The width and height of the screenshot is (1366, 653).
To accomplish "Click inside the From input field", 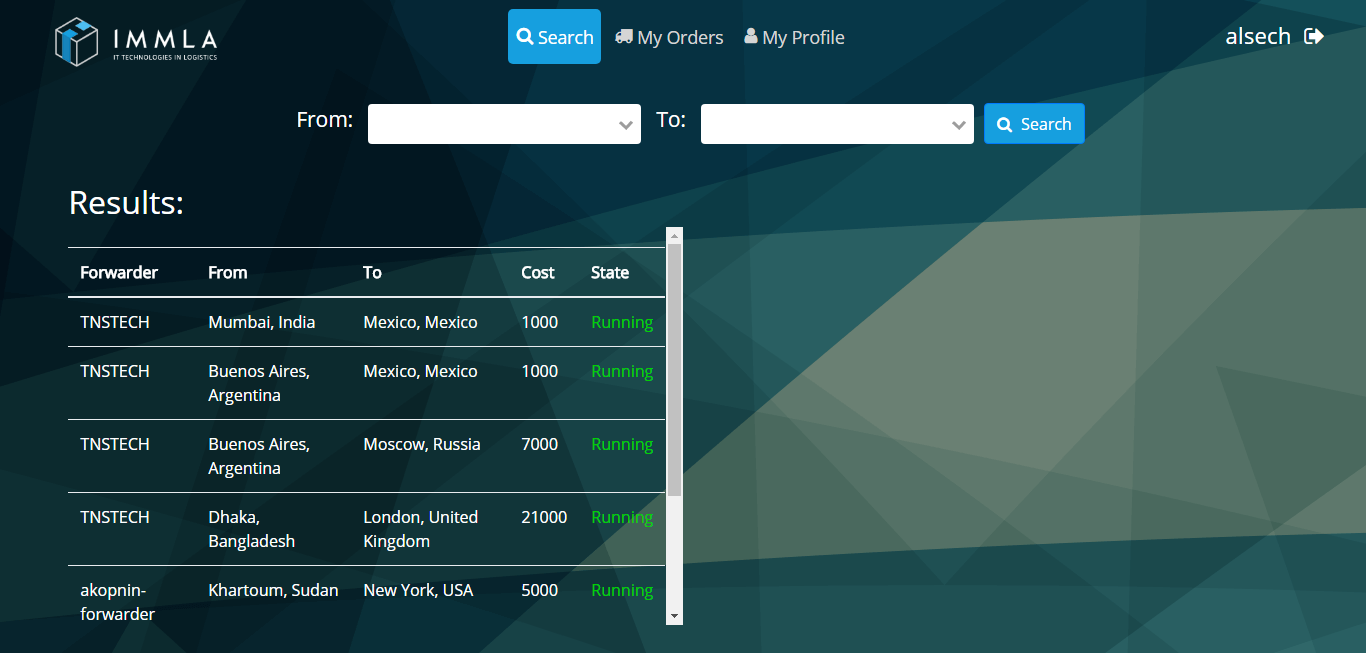I will pos(490,124).
